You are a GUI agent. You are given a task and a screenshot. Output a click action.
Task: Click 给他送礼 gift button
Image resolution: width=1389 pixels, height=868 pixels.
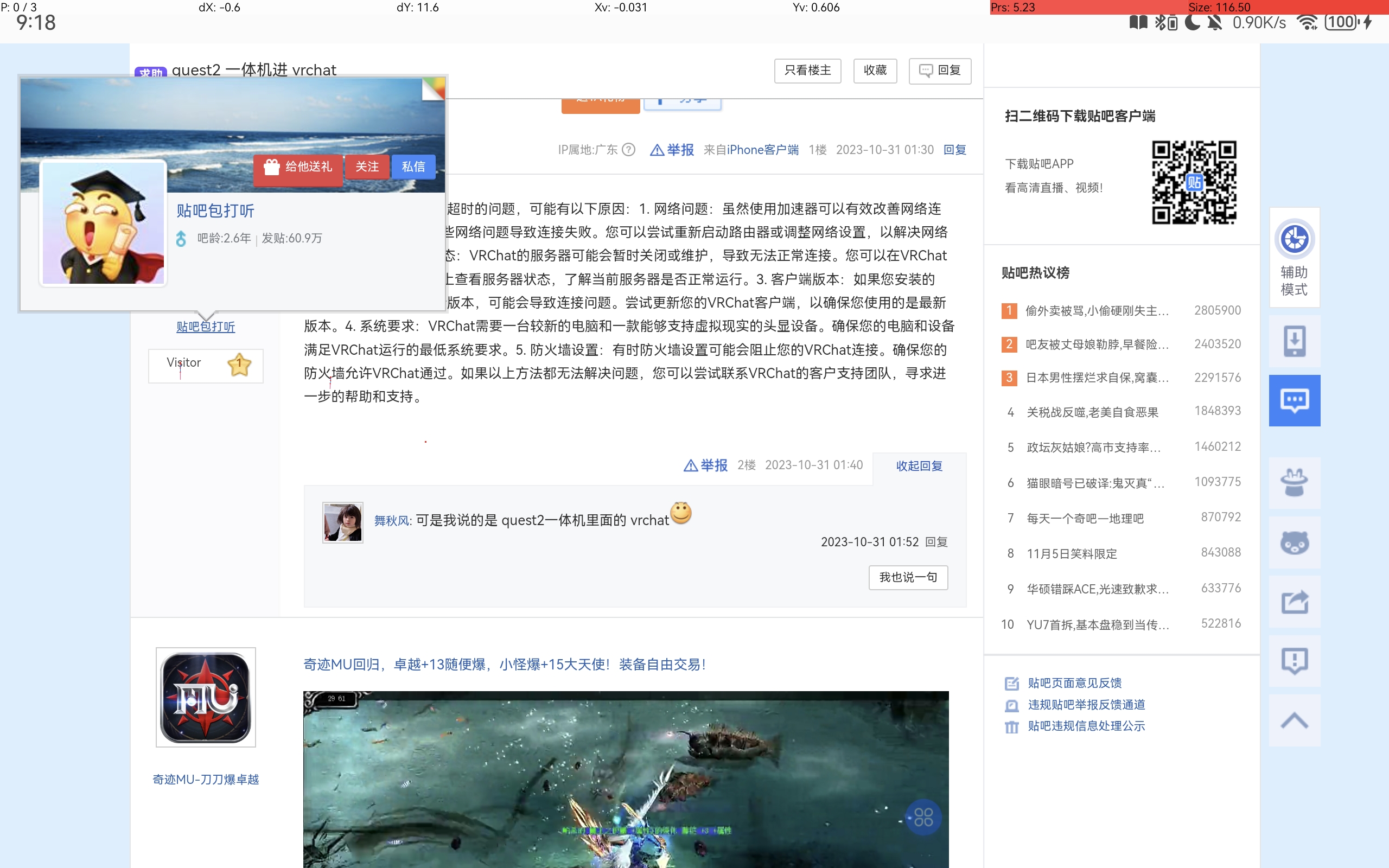[x=298, y=167]
